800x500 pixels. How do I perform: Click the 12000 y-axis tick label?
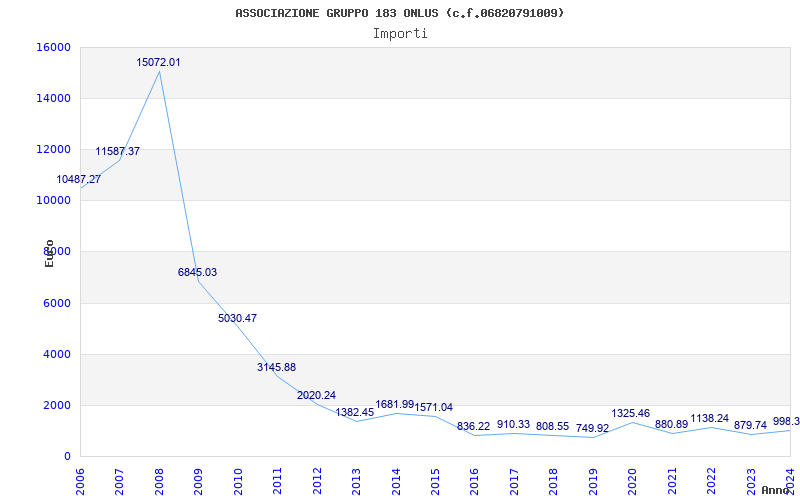point(54,149)
